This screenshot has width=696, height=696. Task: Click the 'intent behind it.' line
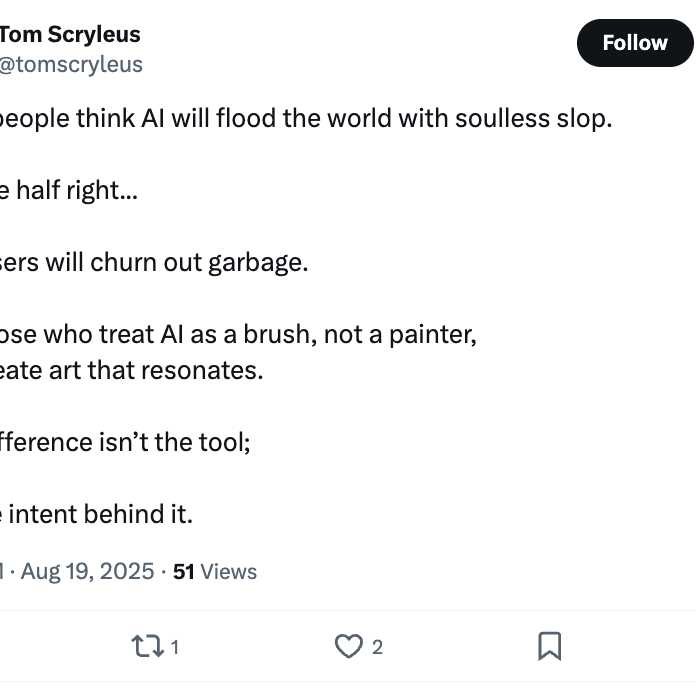pyautogui.click(x=98, y=515)
